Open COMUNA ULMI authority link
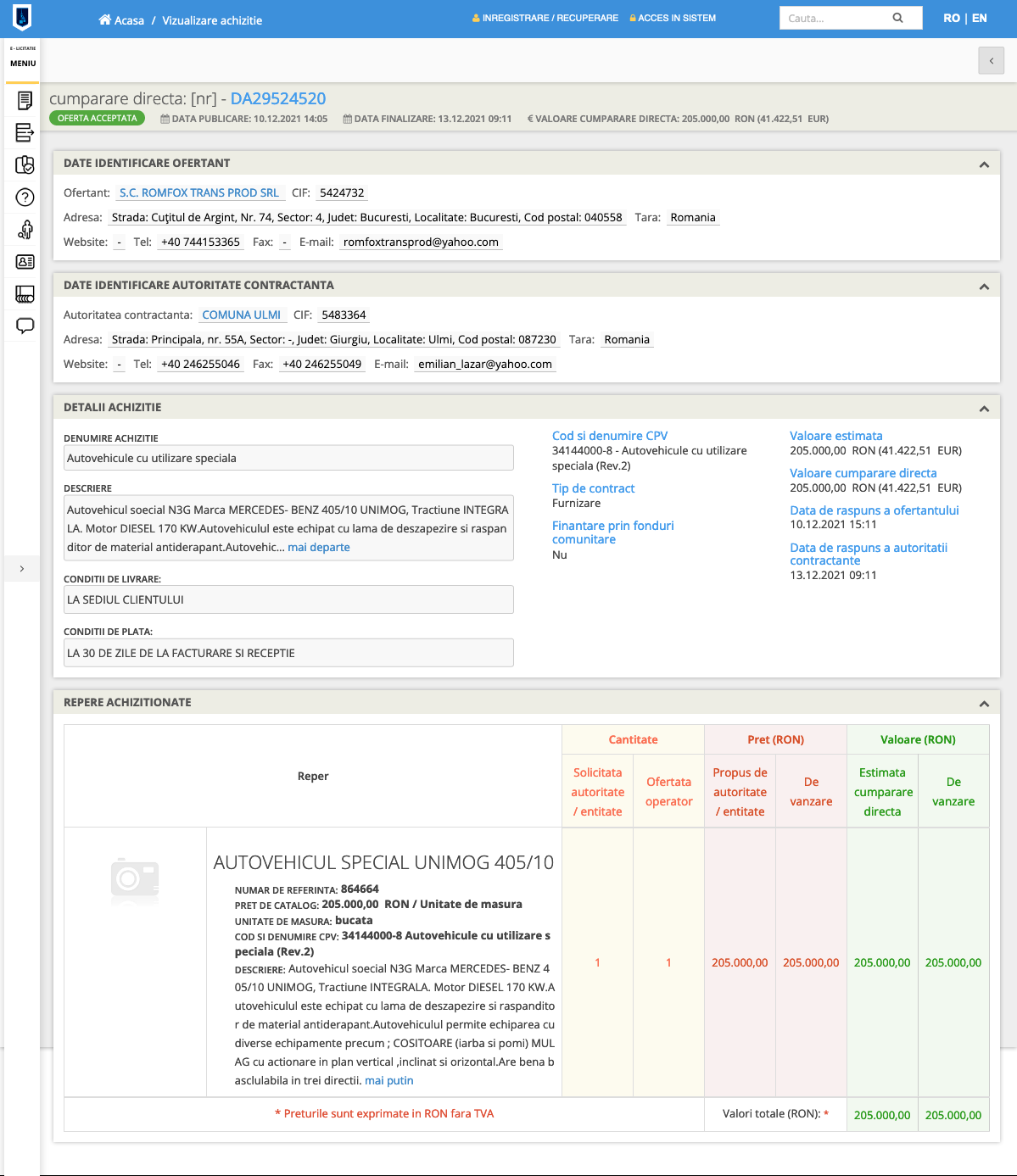 click(x=242, y=315)
